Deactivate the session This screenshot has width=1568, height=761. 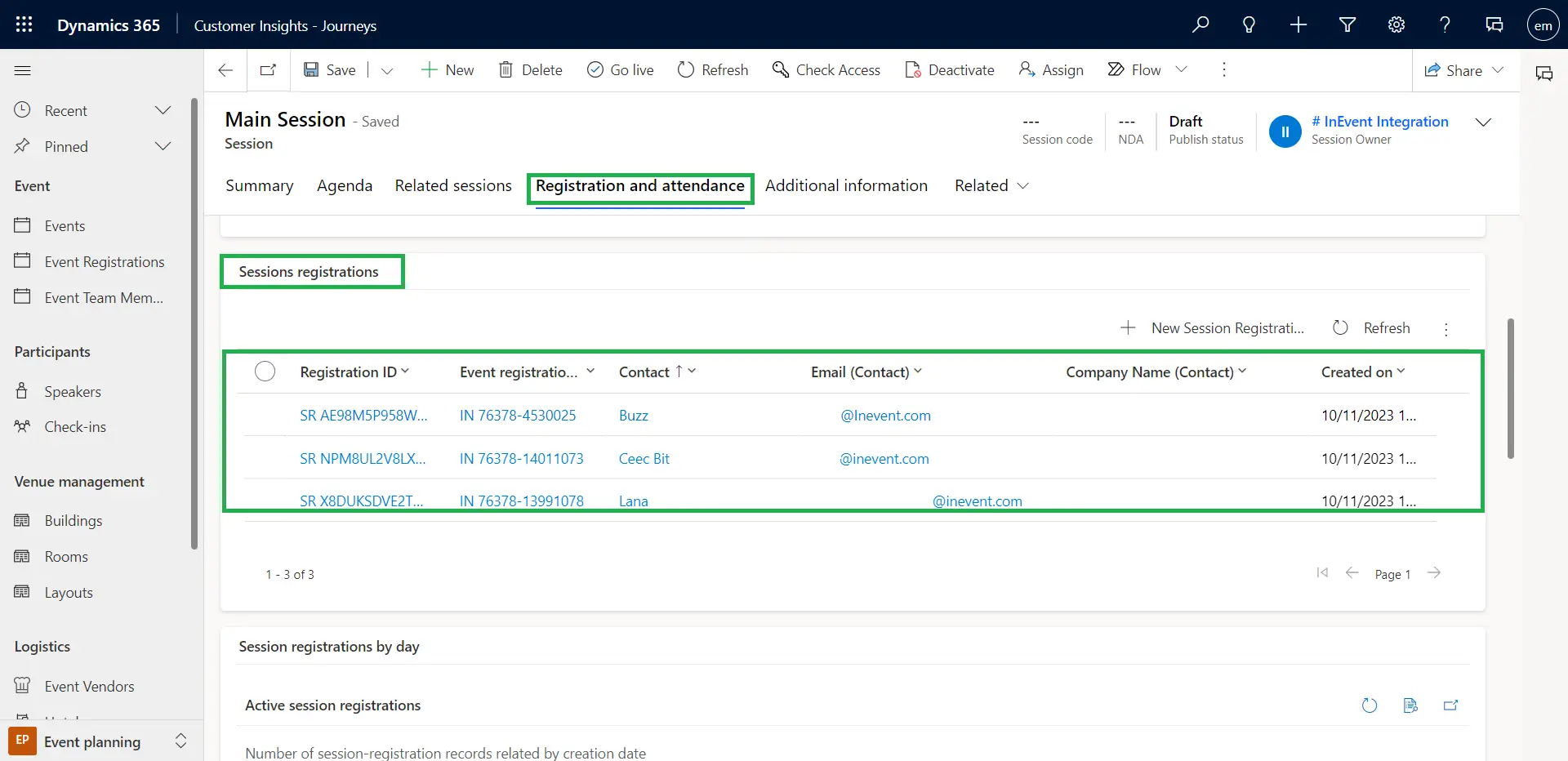pos(950,70)
